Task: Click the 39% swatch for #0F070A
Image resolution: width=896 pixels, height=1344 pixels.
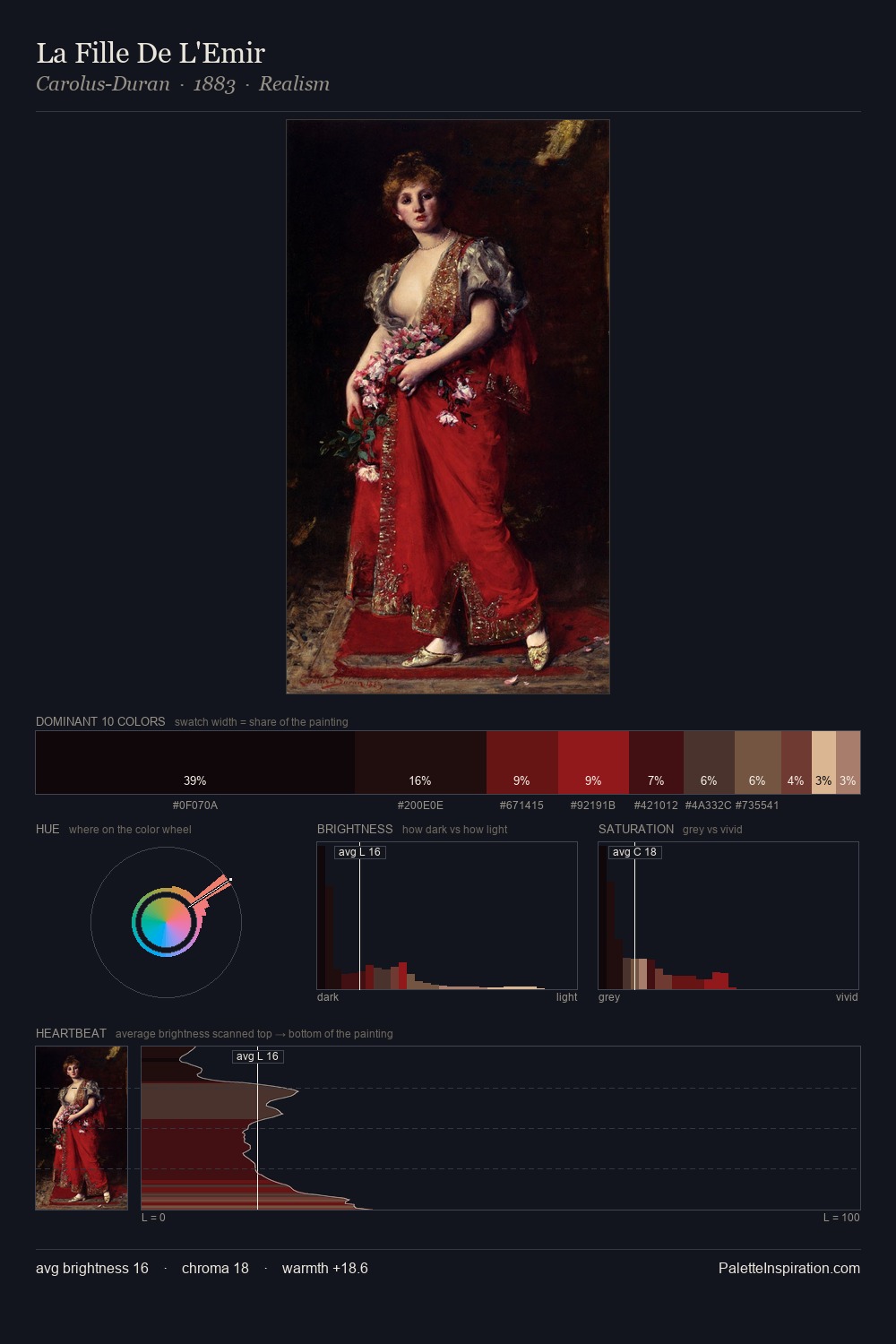Action: coord(195,762)
